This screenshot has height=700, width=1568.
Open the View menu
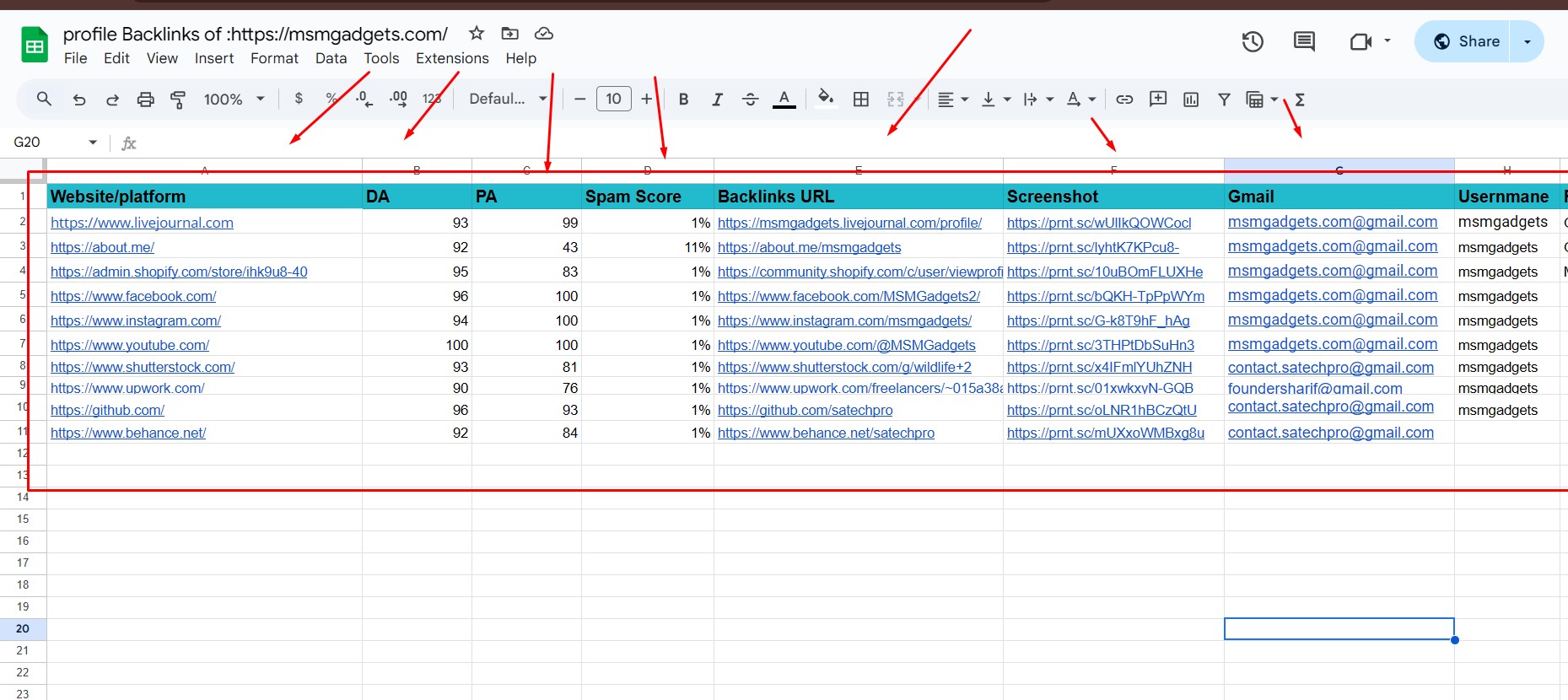click(162, 58)
